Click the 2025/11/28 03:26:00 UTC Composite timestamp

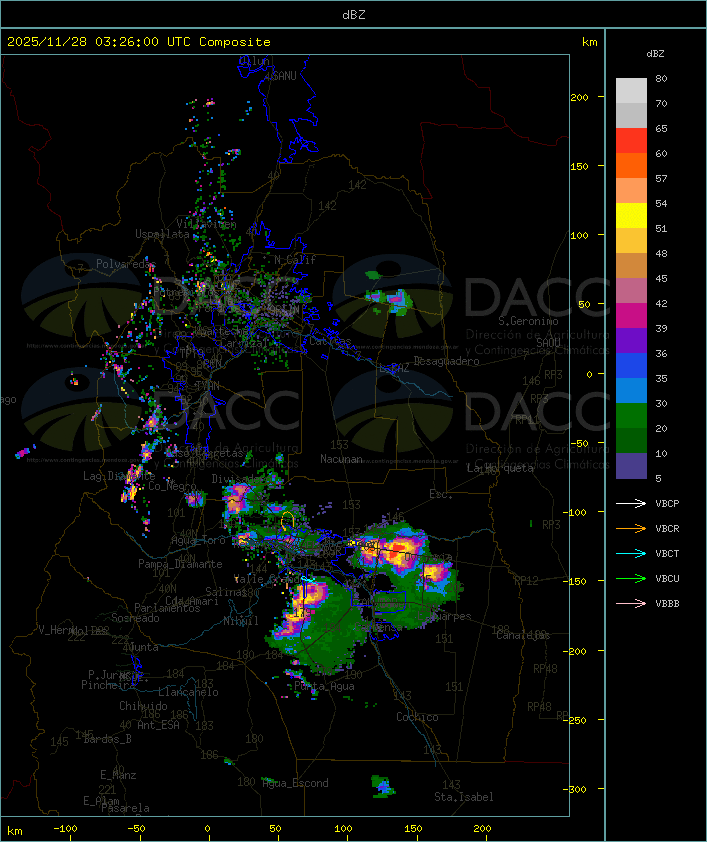point(139,42)
